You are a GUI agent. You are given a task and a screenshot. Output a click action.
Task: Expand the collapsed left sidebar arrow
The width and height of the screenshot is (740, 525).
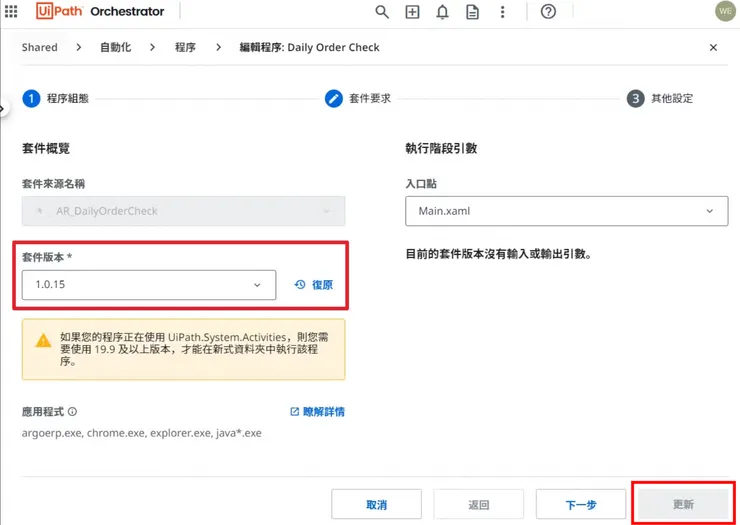point(2,109)
